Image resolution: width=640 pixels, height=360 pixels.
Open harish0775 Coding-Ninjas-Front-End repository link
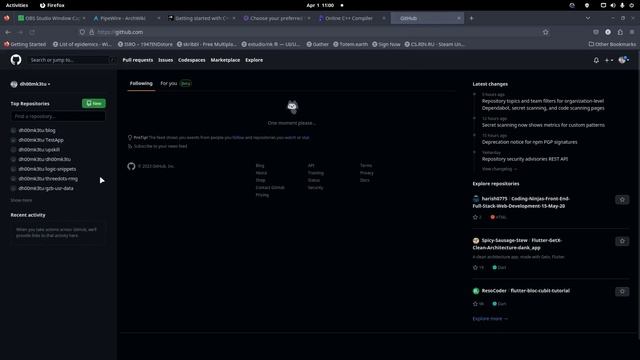[x=521, y=202]
